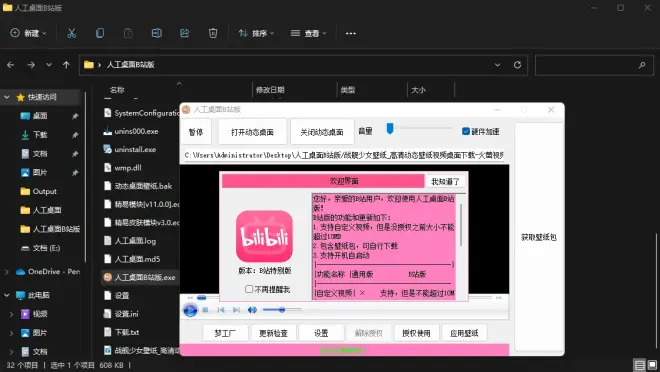Open 下载 in quick access sidebar
Viewport: 660px width, 372px height.
(x=40, y=135)
